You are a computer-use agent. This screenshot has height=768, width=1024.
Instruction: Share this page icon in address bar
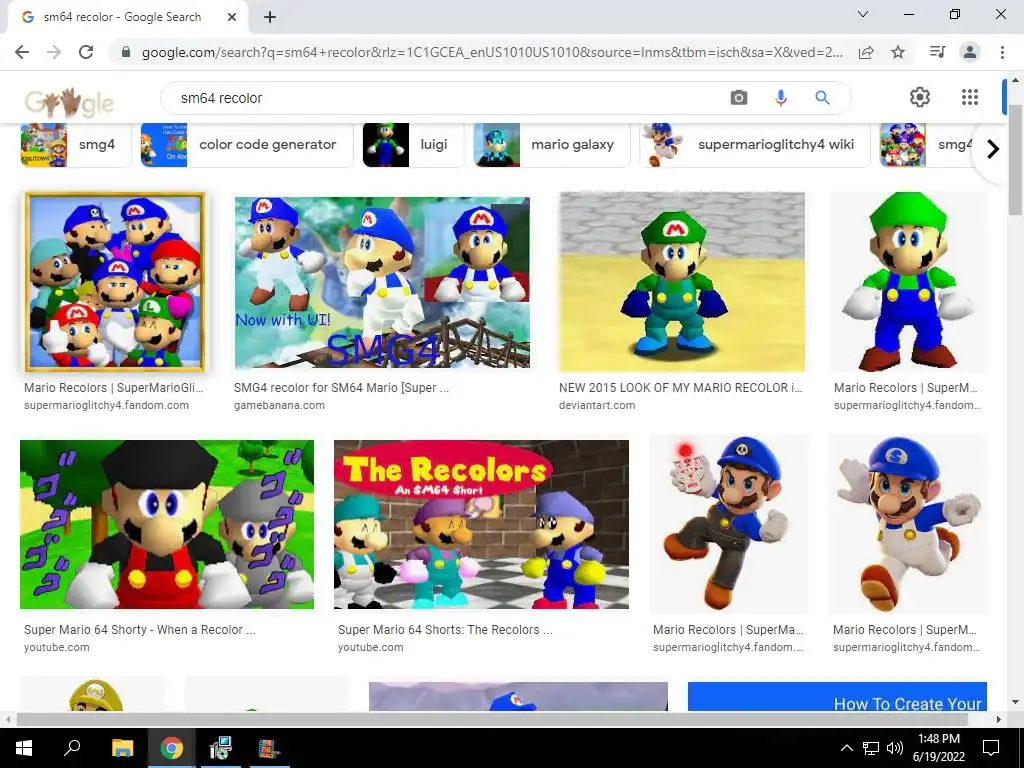tap(866, 52)
